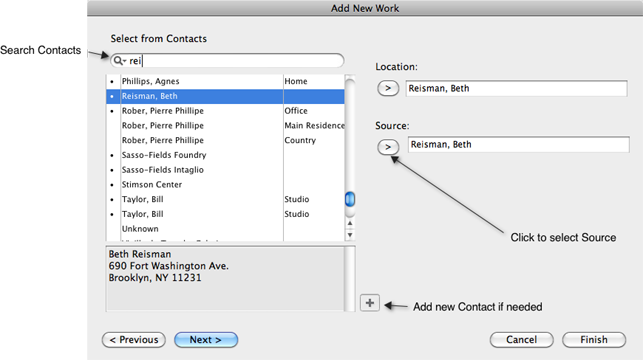Click the scroll down arrow of contacts list
Viewport: 643px width, 360px height.
point(350,235)
